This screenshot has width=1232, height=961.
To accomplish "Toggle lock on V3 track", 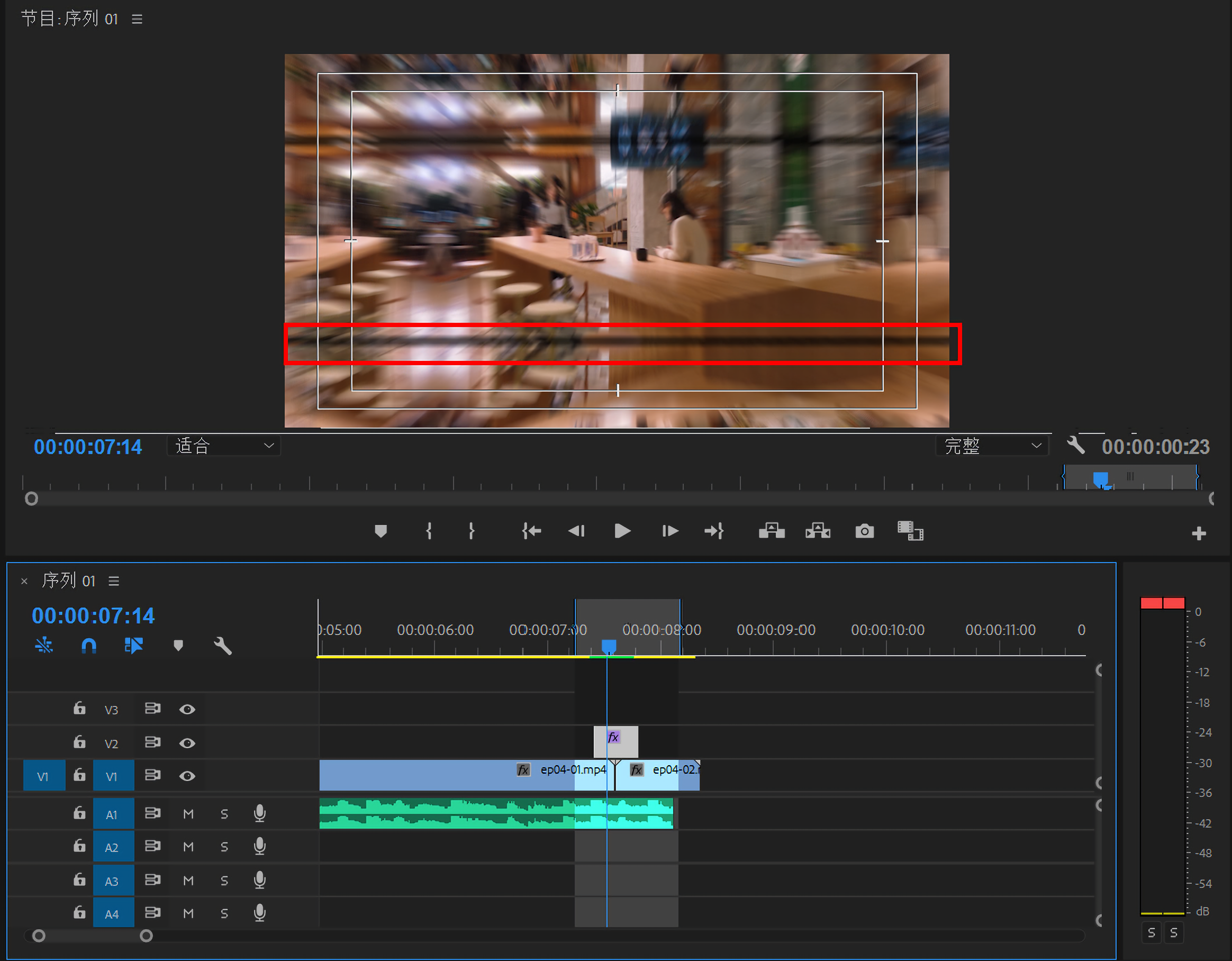I will pos(79,709).
